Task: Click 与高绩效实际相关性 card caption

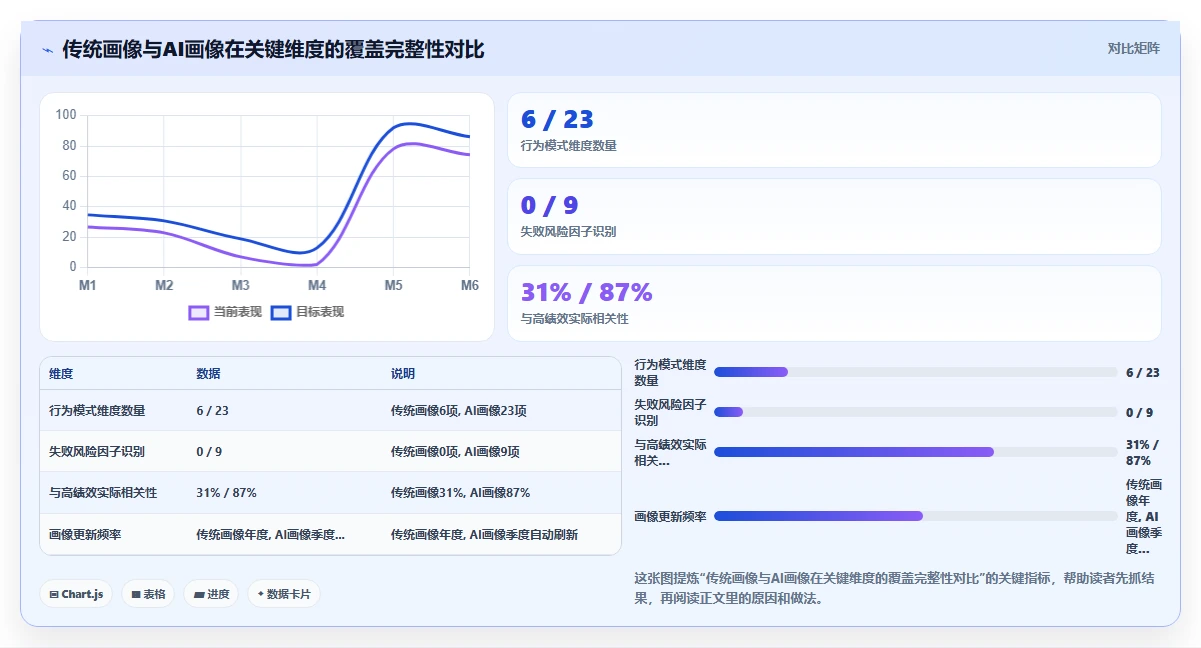Action: click(575, 319)
